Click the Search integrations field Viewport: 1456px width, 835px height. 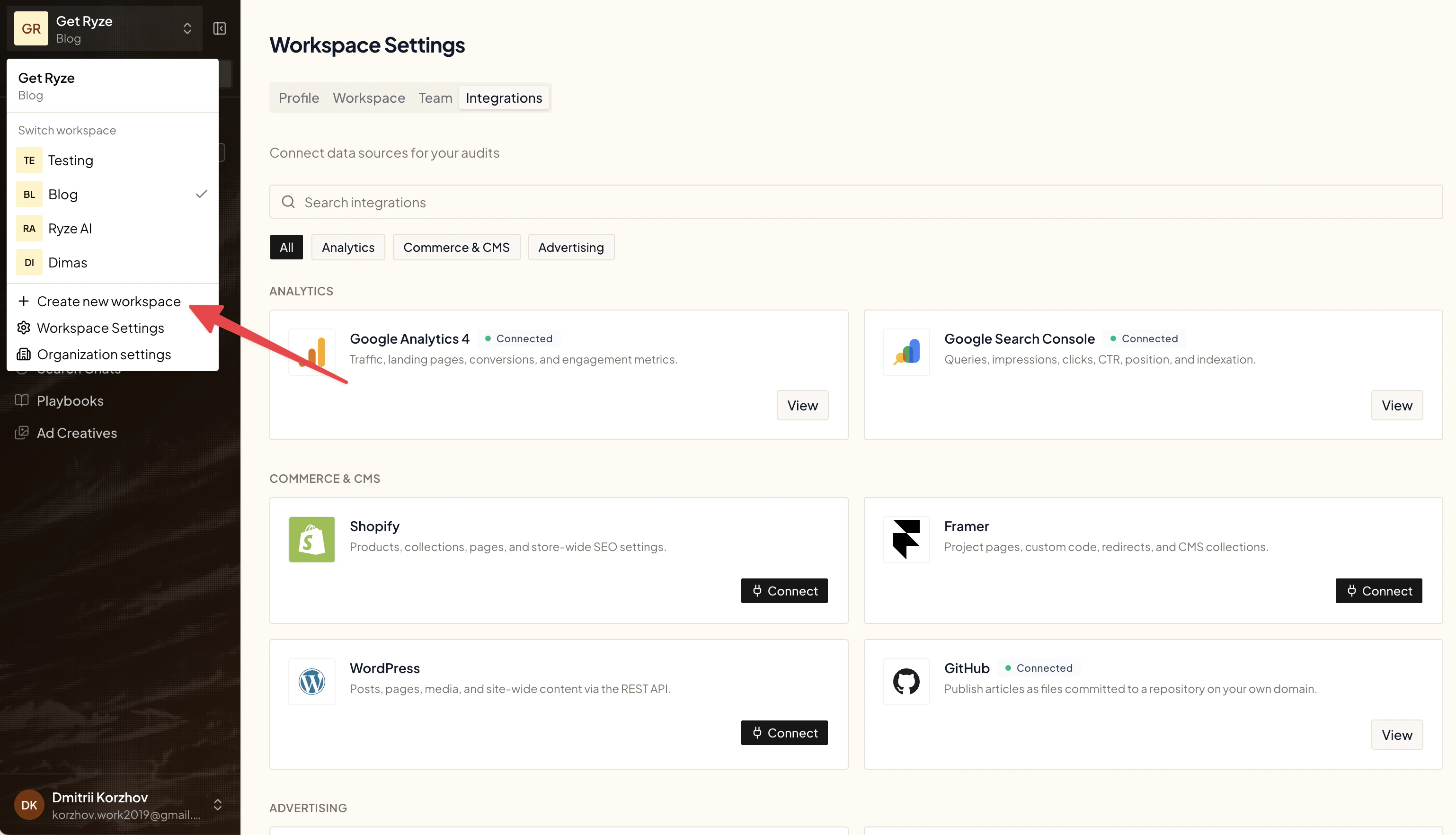click(856, 202)
